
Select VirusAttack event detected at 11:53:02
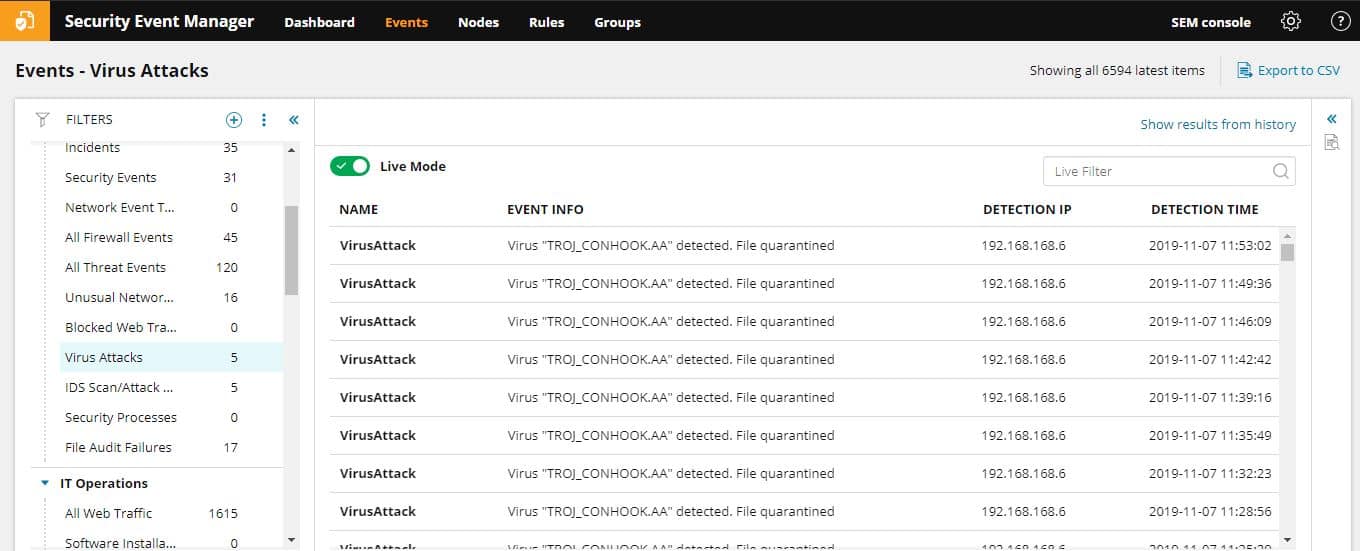click(x=804, y=245)
